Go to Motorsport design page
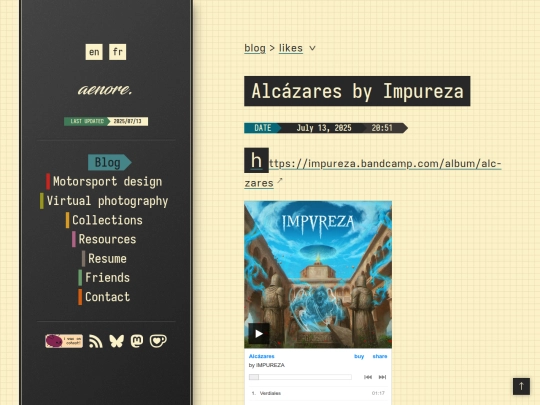The height and width of the screenshot is (405, 540). pyautogui.click(x=104, y=181)
